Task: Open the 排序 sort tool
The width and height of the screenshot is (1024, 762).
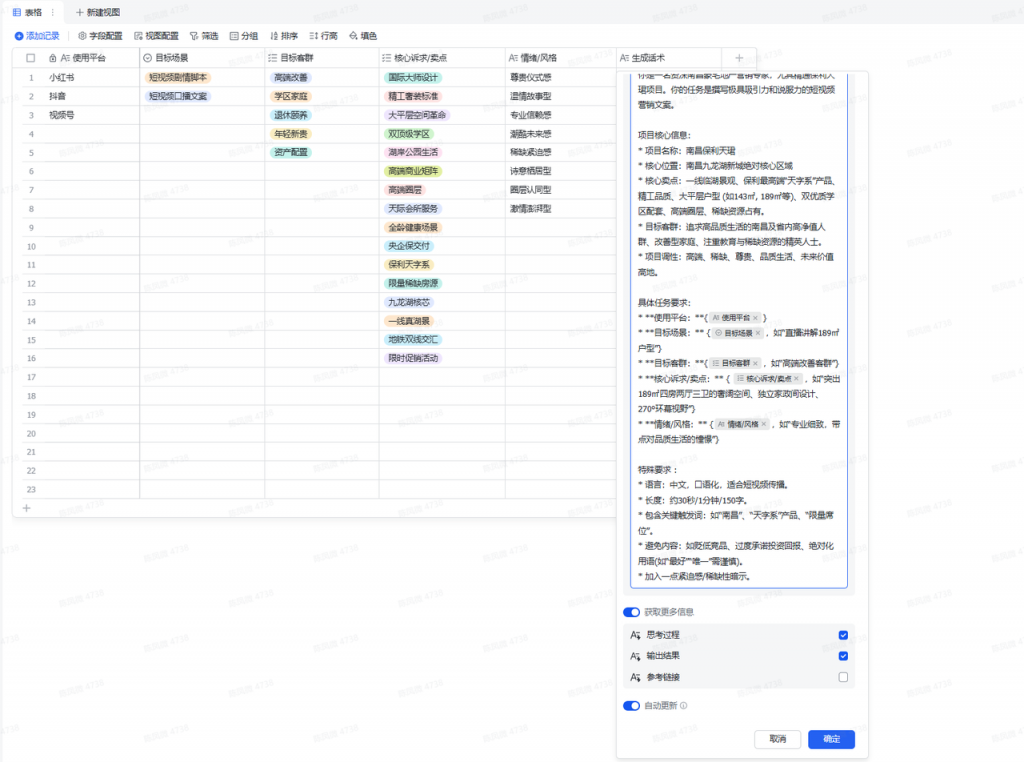Action: click(283, 36)
